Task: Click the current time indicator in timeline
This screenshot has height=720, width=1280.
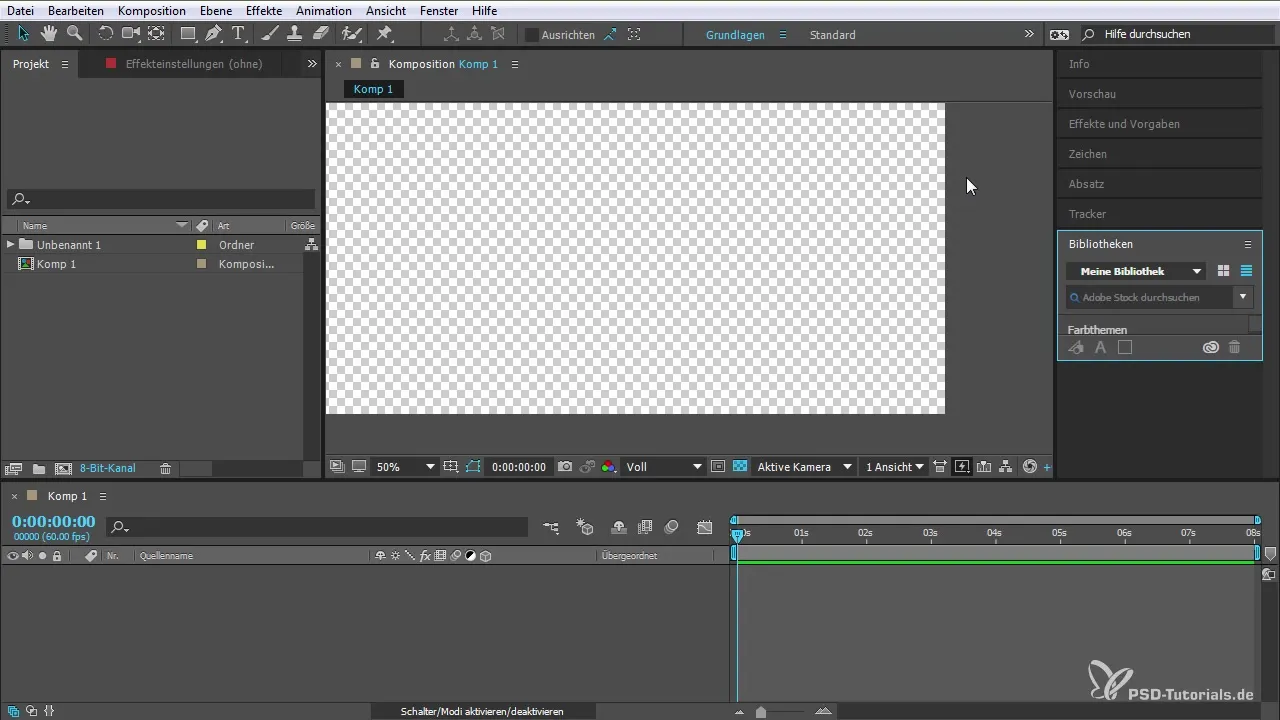Action: tap(737, 536)
